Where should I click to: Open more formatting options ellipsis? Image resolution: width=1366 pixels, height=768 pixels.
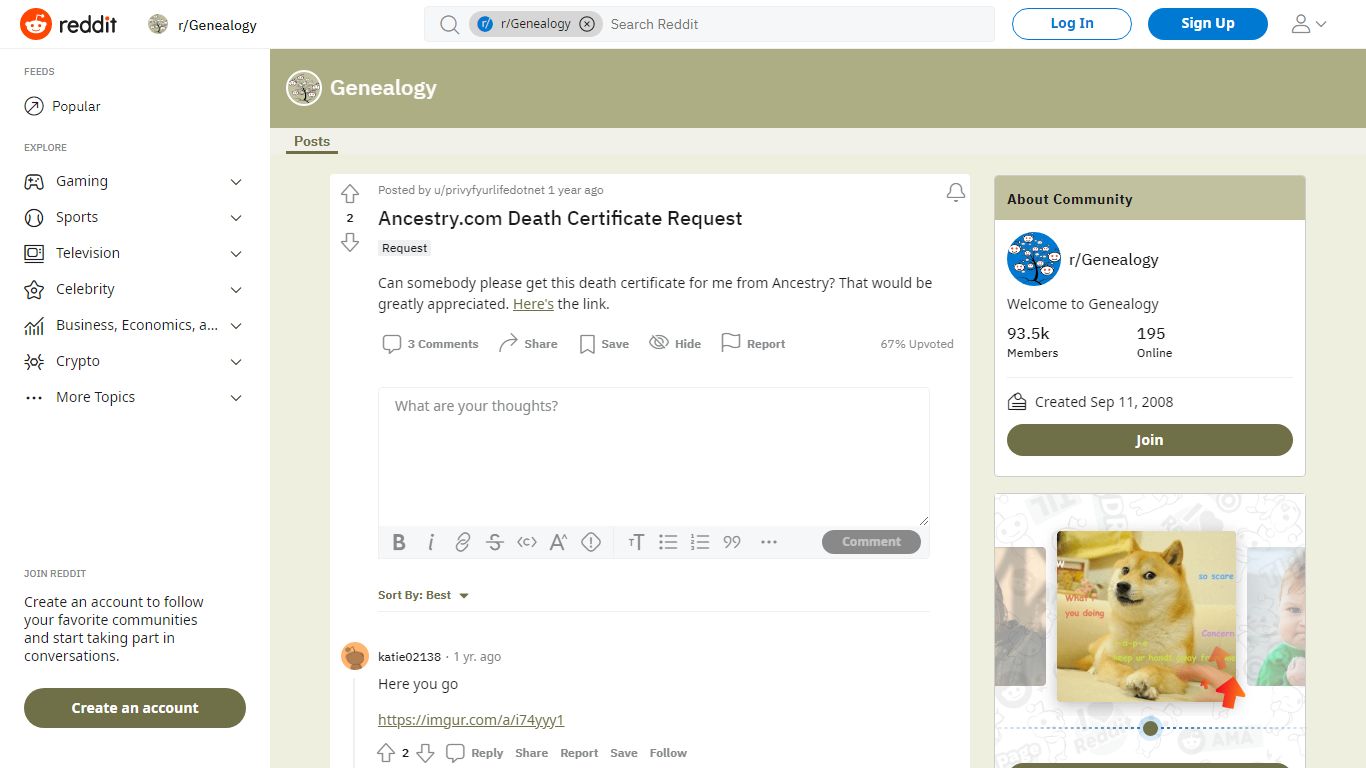(x=769, y=542)
